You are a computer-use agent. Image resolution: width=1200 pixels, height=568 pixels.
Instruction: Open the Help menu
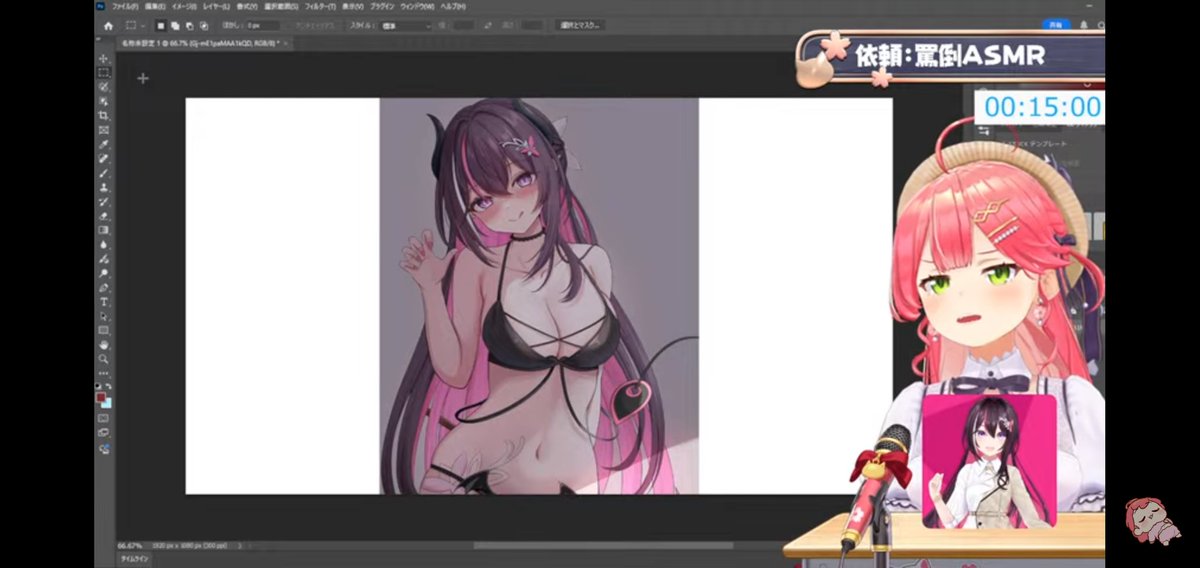[454, 6]
